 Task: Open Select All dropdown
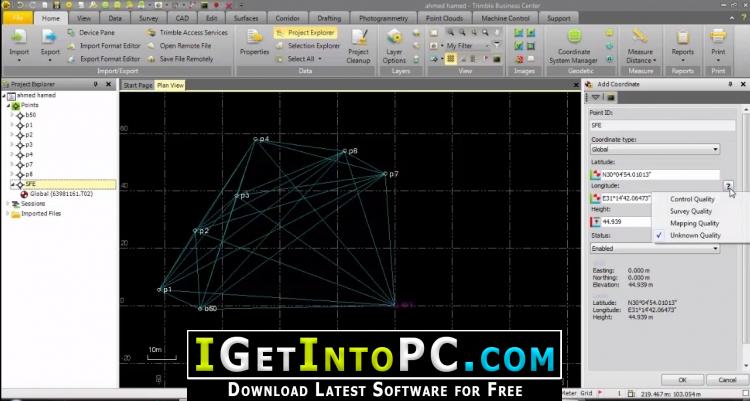point(299,59)
